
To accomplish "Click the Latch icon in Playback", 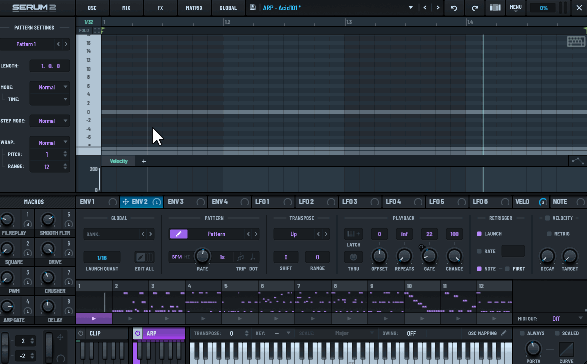I will 353,234.
